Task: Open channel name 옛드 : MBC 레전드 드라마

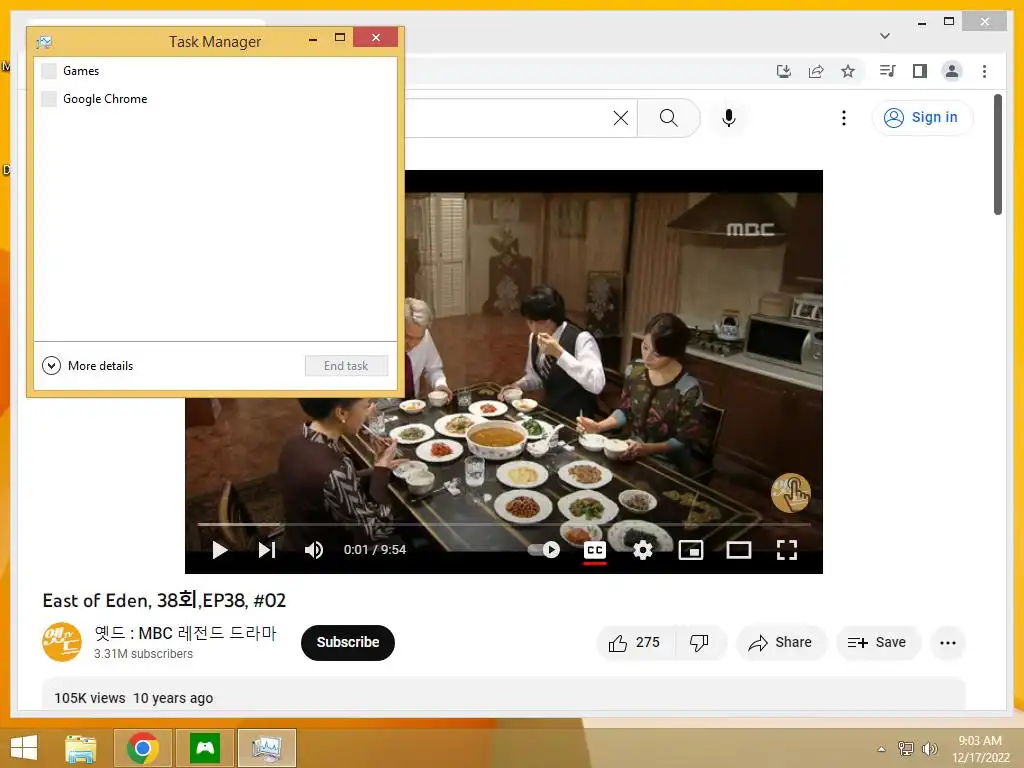Action: pos(185,633)
